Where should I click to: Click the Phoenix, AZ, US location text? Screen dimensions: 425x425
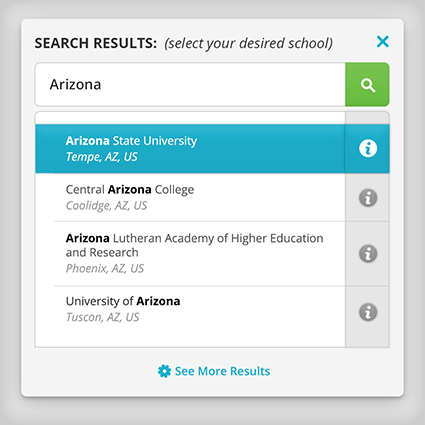105,268
